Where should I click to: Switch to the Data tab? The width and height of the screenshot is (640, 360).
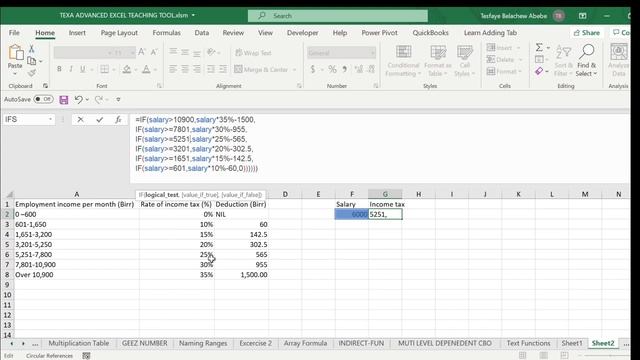[202, 33]
